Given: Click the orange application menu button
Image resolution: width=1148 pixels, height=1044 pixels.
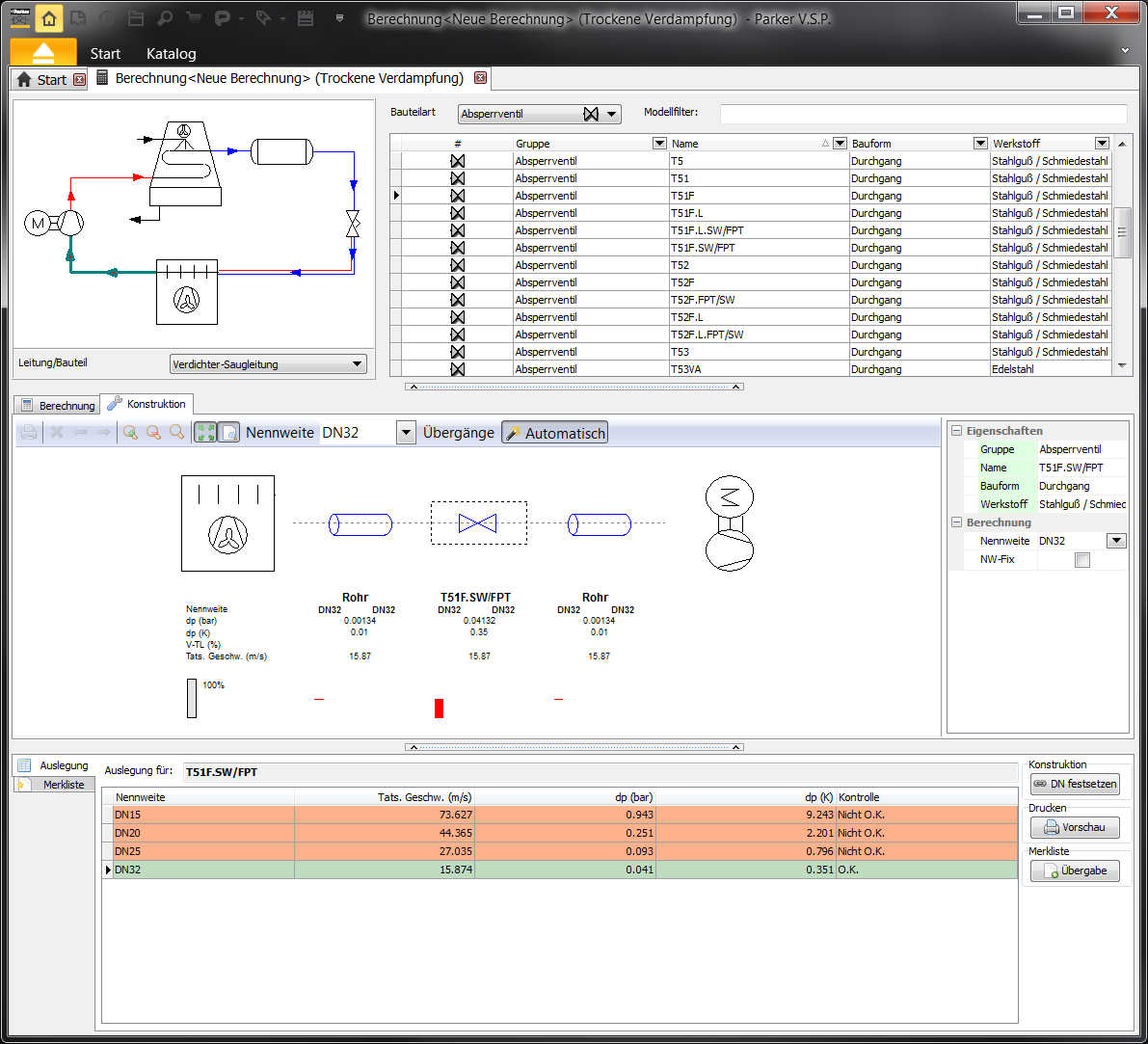Looking at the screenshot, I should pos(43,52).
